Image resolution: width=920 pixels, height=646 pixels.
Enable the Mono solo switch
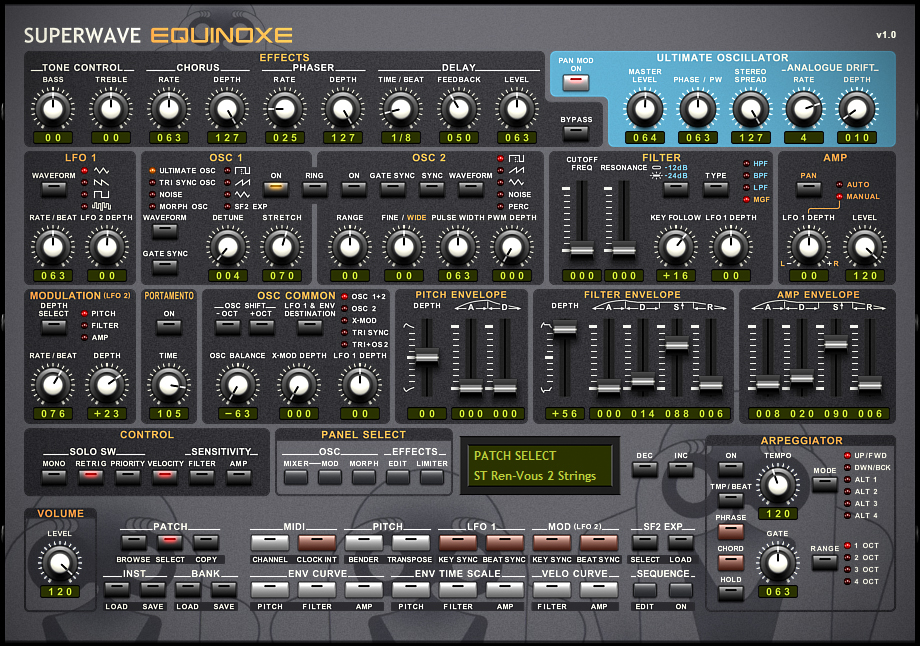(53, 477)
